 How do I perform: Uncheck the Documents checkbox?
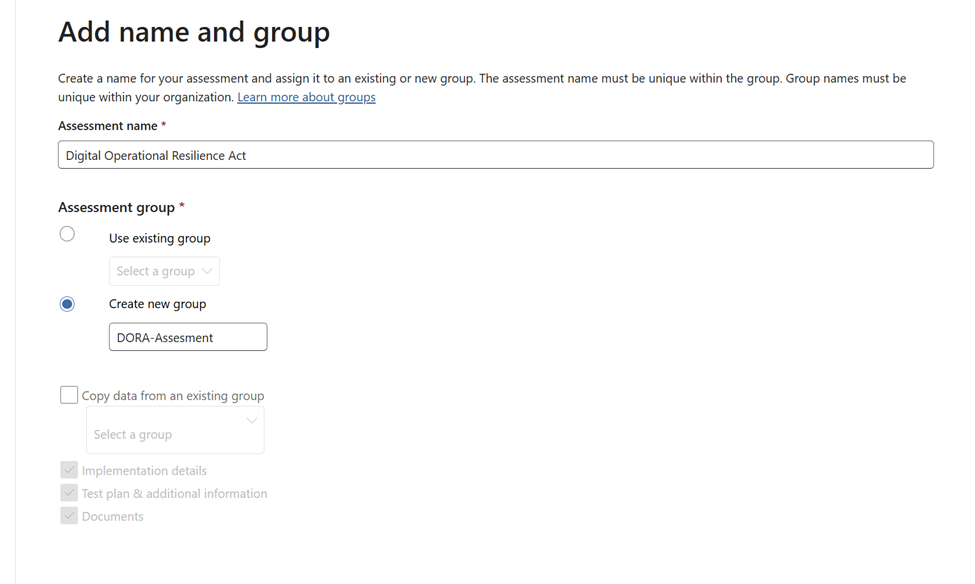(x=69, y=516)
